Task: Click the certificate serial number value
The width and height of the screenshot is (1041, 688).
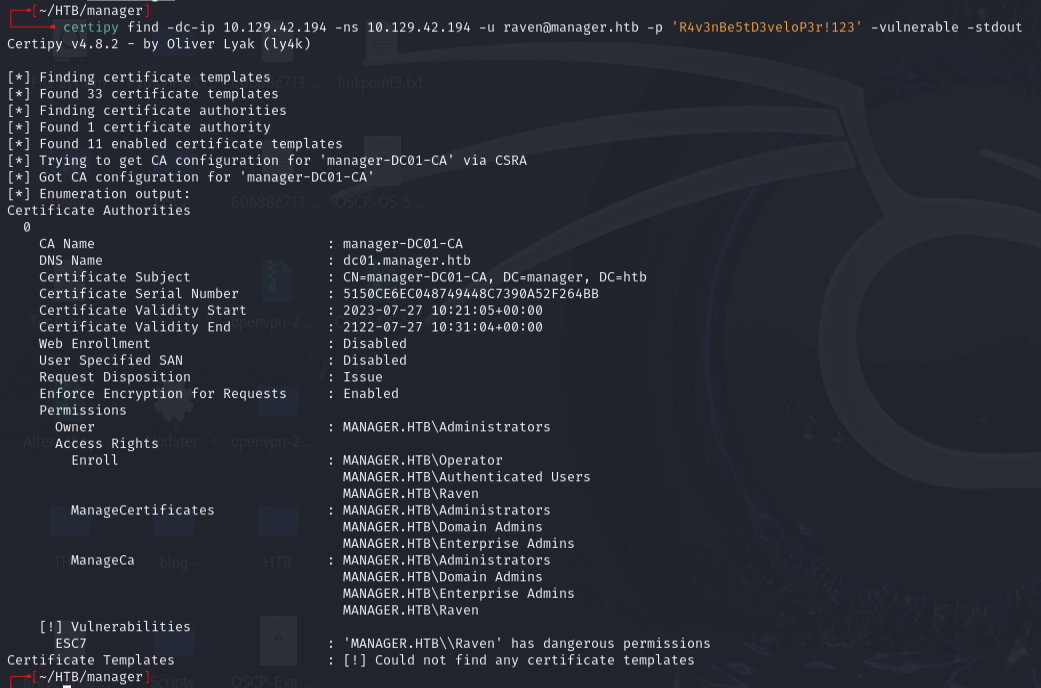Action: tap(470, 293)
